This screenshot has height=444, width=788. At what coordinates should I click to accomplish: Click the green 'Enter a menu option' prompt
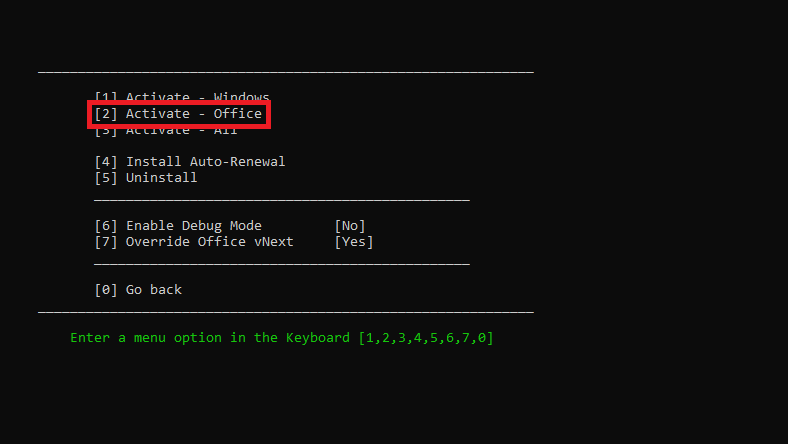pos(281,338)
